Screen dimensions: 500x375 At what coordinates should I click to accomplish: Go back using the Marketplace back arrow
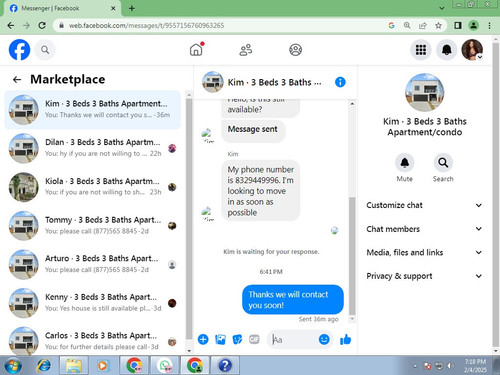pyautogui.click(x=17, y=79)
